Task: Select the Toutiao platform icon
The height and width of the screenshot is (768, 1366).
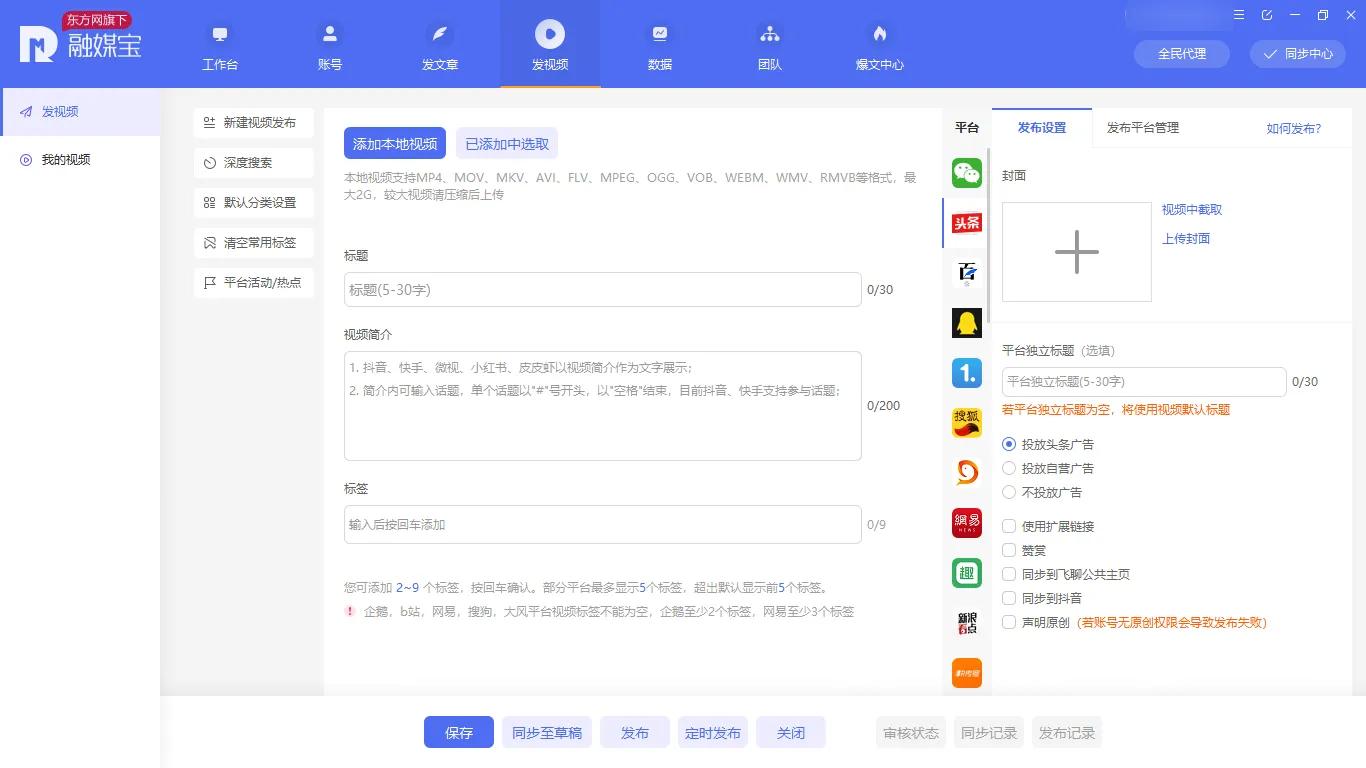Action: (x=966, y=222)
